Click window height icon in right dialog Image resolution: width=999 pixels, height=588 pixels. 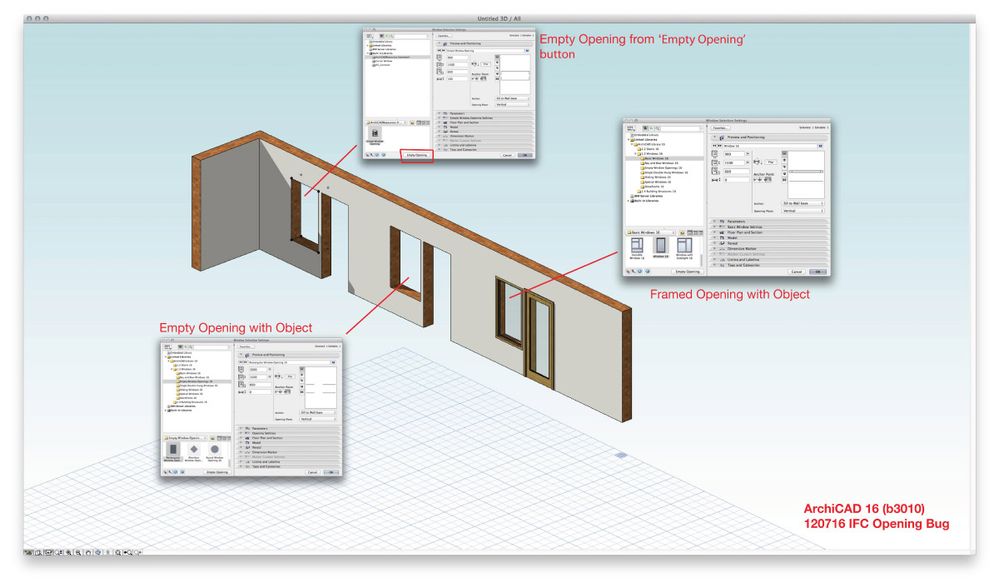(715, 162)
